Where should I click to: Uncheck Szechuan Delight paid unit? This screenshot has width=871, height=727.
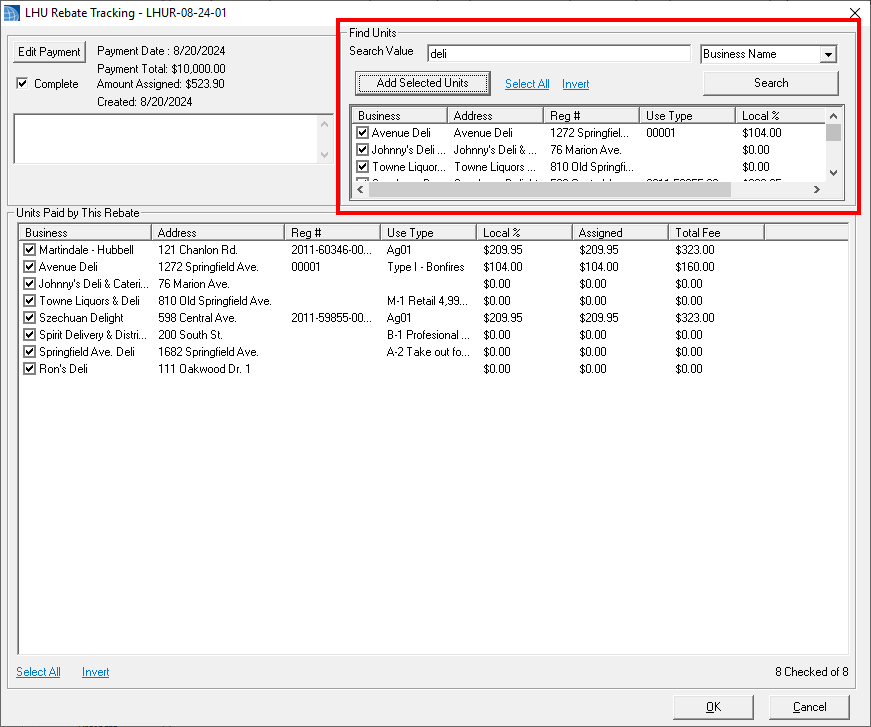pyautogui.click(x=29, y=318)
